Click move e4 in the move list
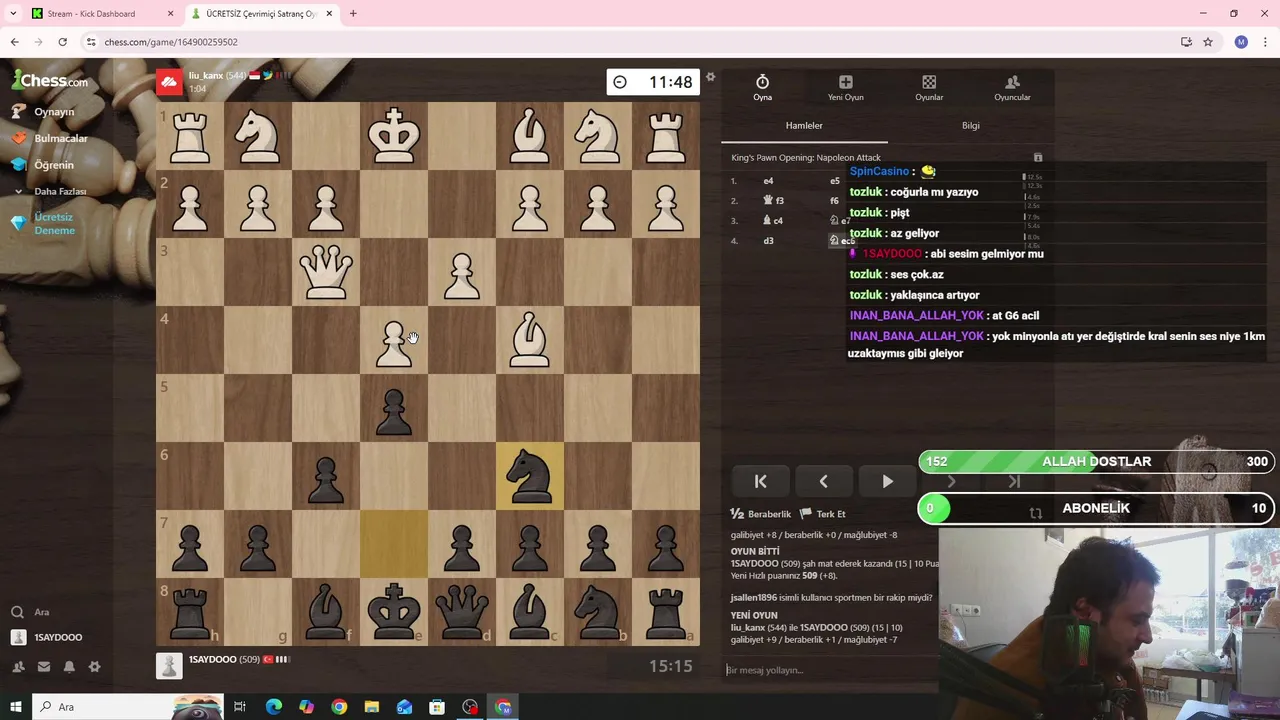The height and width of the screenshot is (720, 1280). tap(768, 181)
